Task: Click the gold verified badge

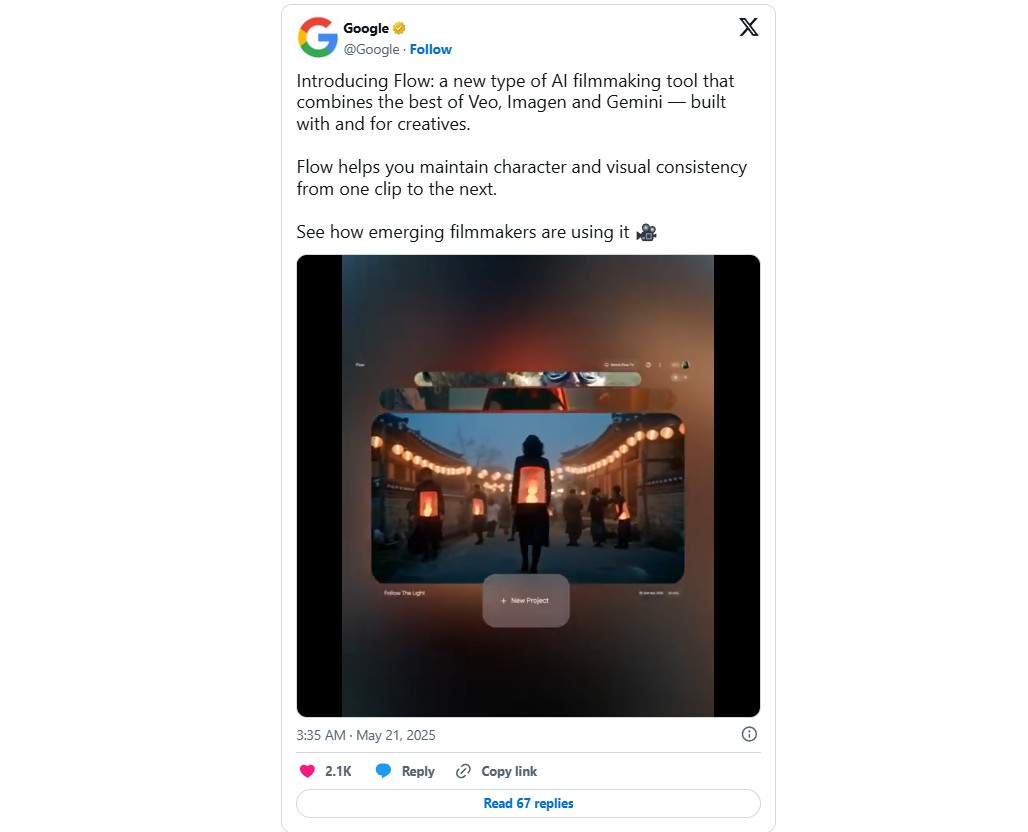Action: point(399,28)
